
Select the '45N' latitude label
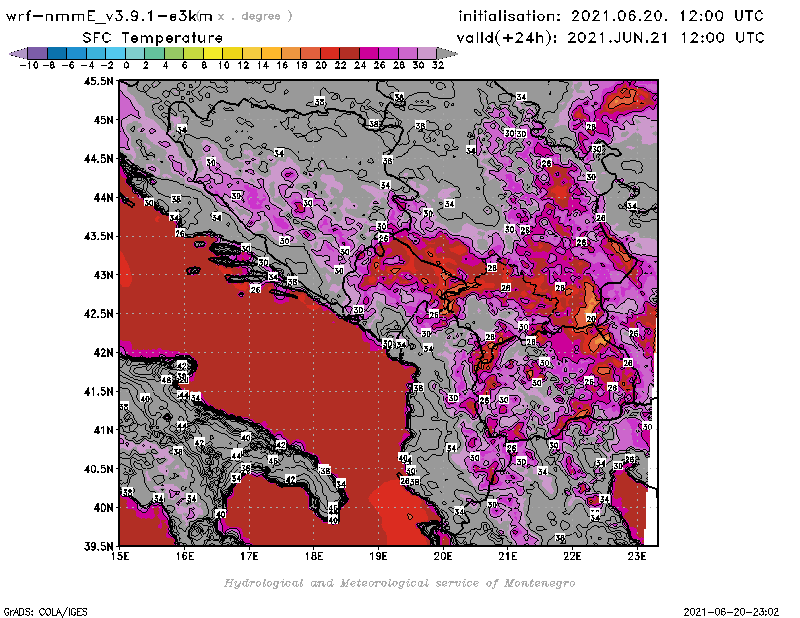[x=103, y=119]
